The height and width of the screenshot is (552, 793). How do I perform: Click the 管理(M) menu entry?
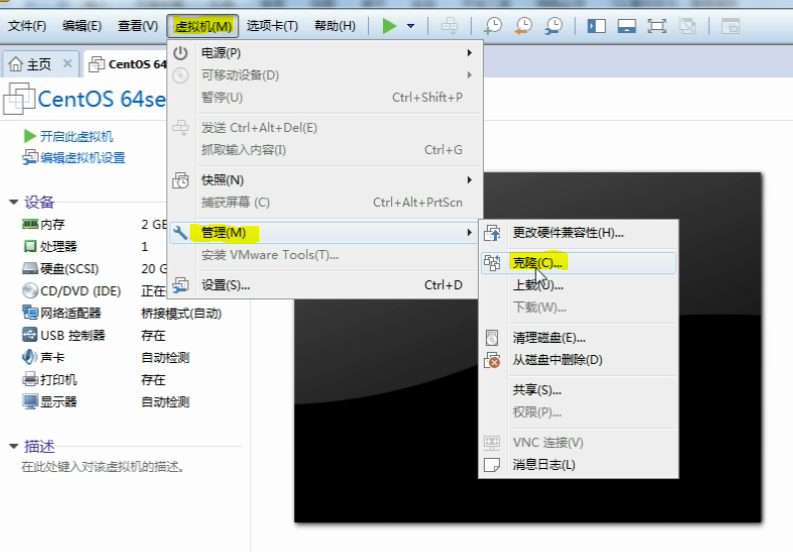click(x=325, y=233)
